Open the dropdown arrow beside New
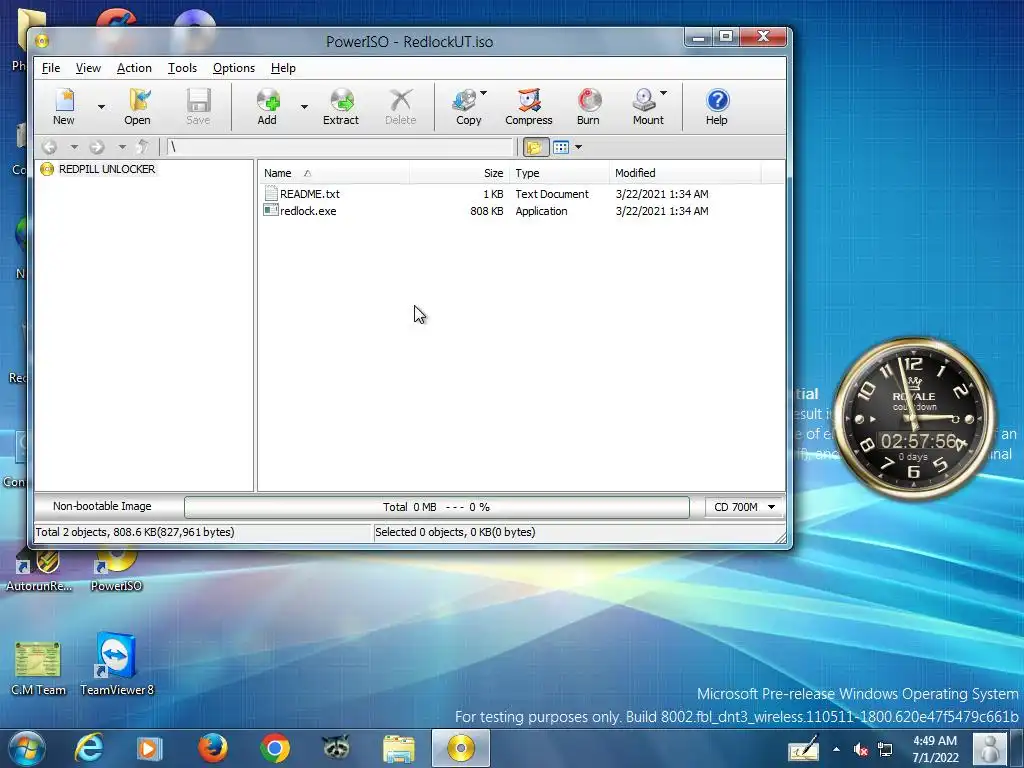Viewport: 1024px width, 768px height. pyautogui.click(x=101, y=106)
